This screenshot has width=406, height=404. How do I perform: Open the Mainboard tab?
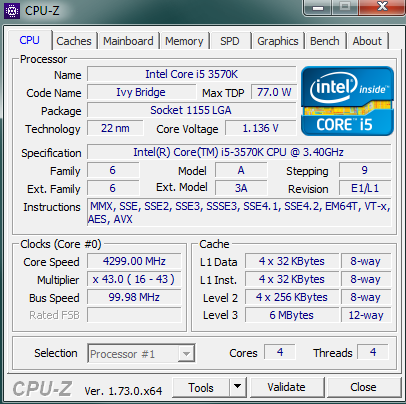(x=128, y=41)
